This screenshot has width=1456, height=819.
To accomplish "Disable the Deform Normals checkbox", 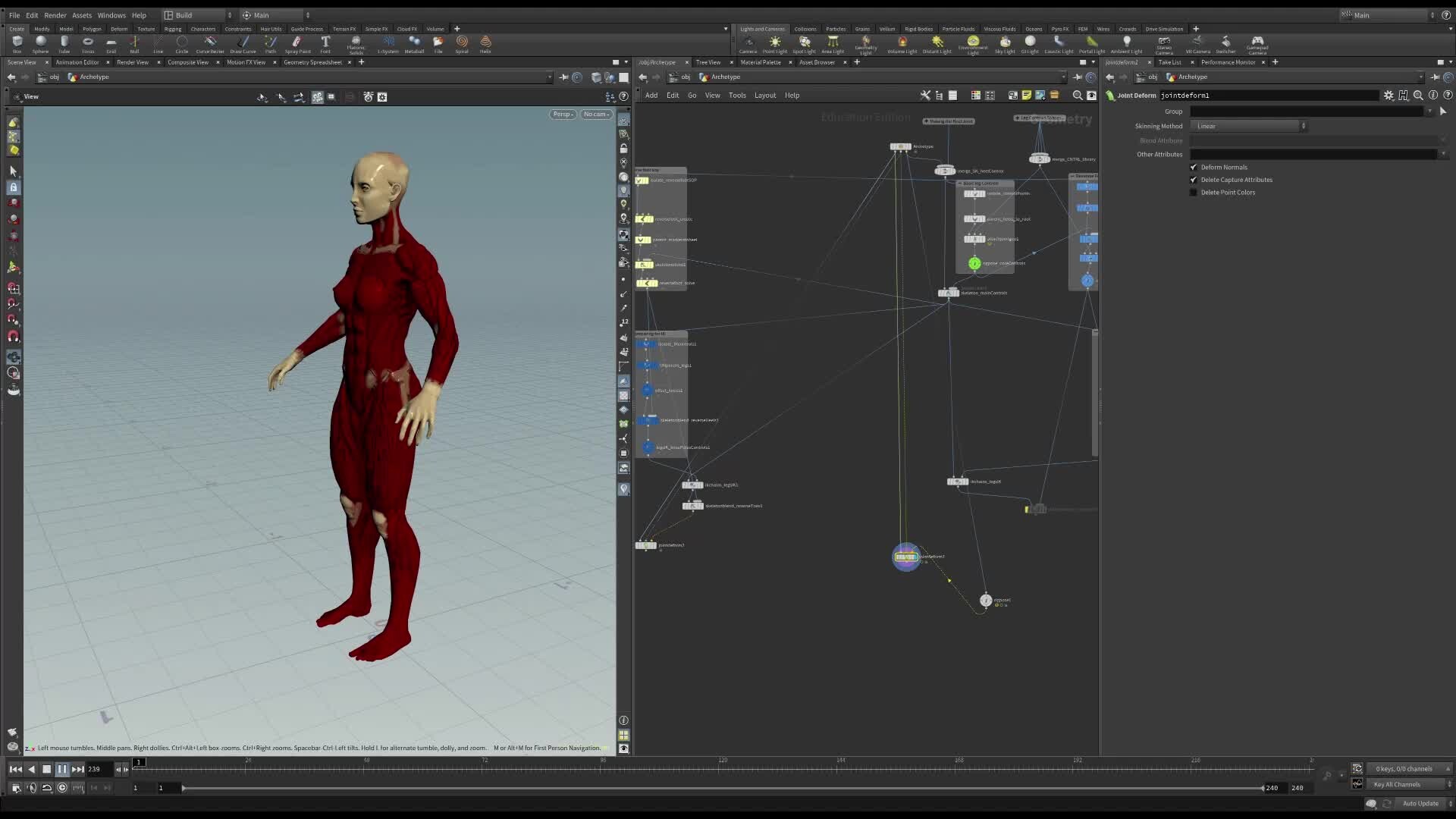I will [x=1194, y=167].
